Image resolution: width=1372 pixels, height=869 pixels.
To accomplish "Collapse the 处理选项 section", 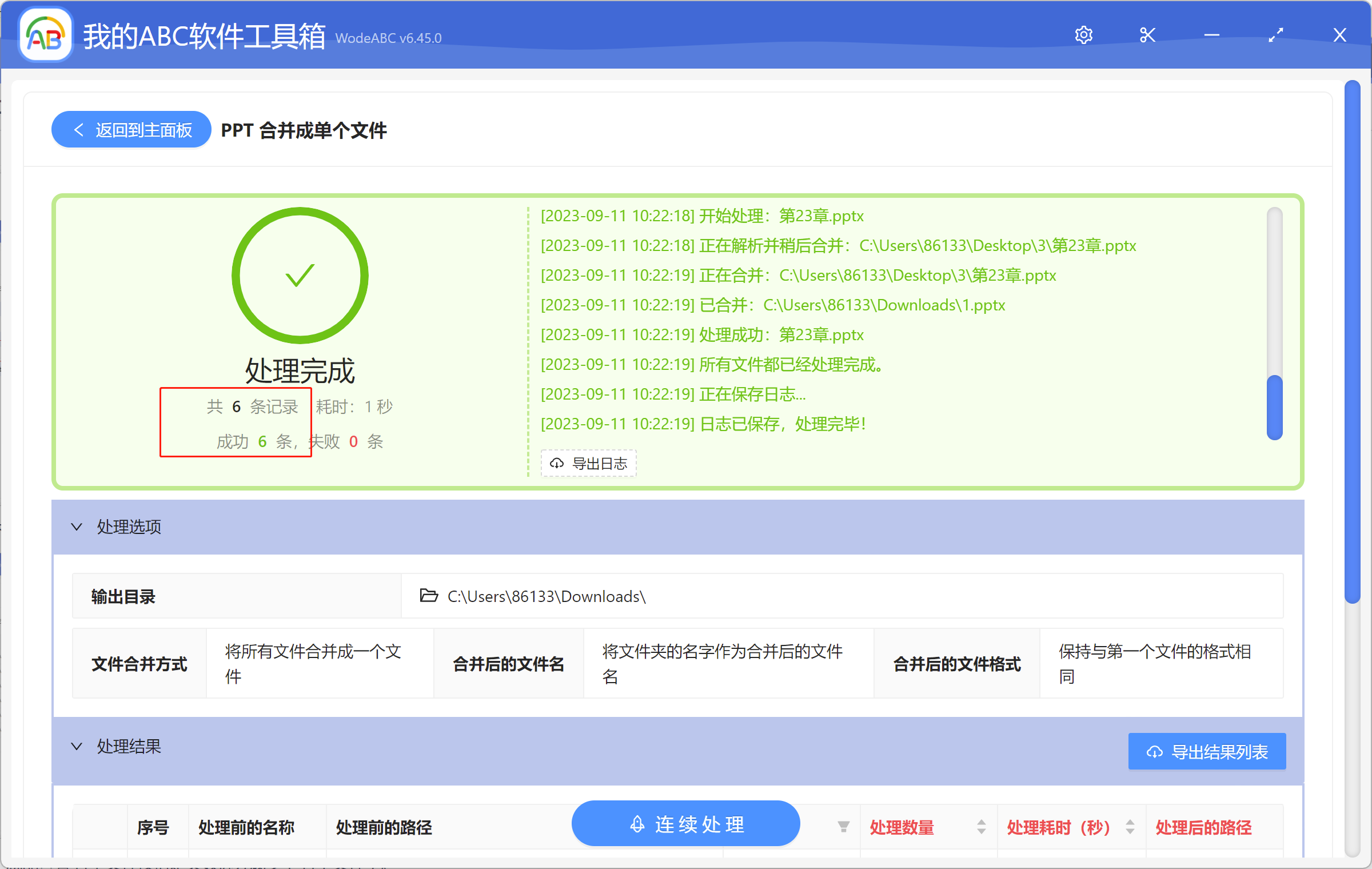I will (x=77, y=527).
